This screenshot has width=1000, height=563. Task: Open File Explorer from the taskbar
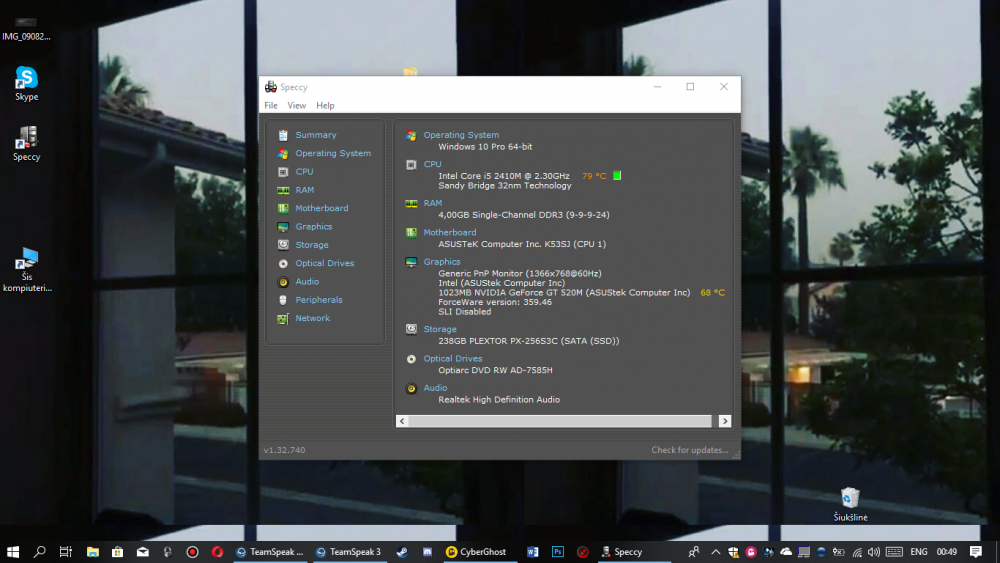click(x=92, y=552)
